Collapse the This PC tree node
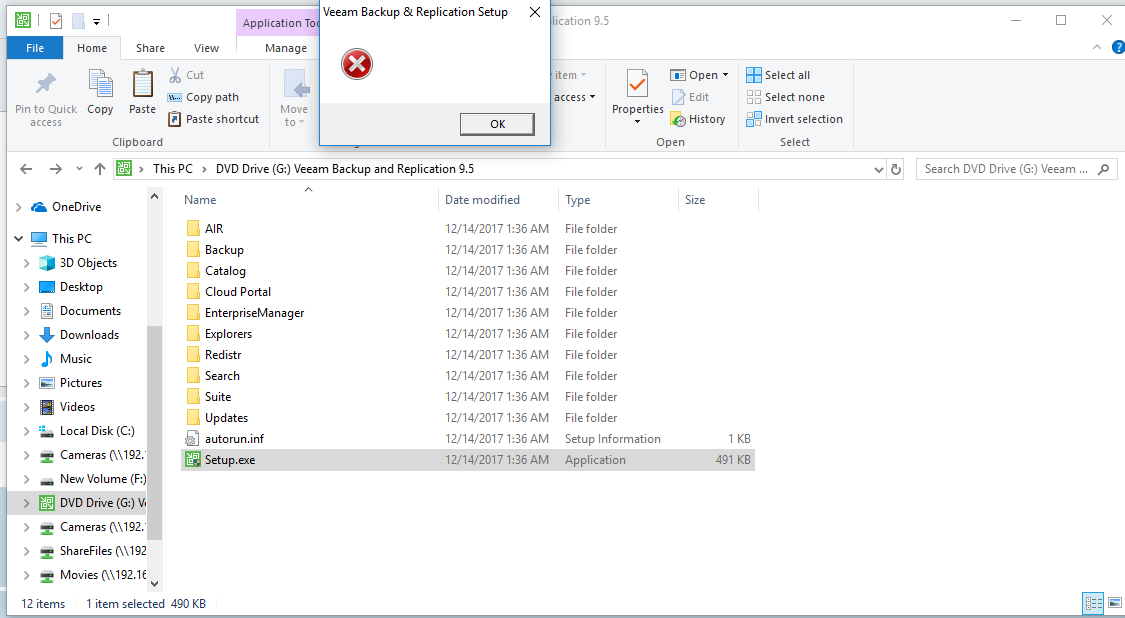 (19, 239)
